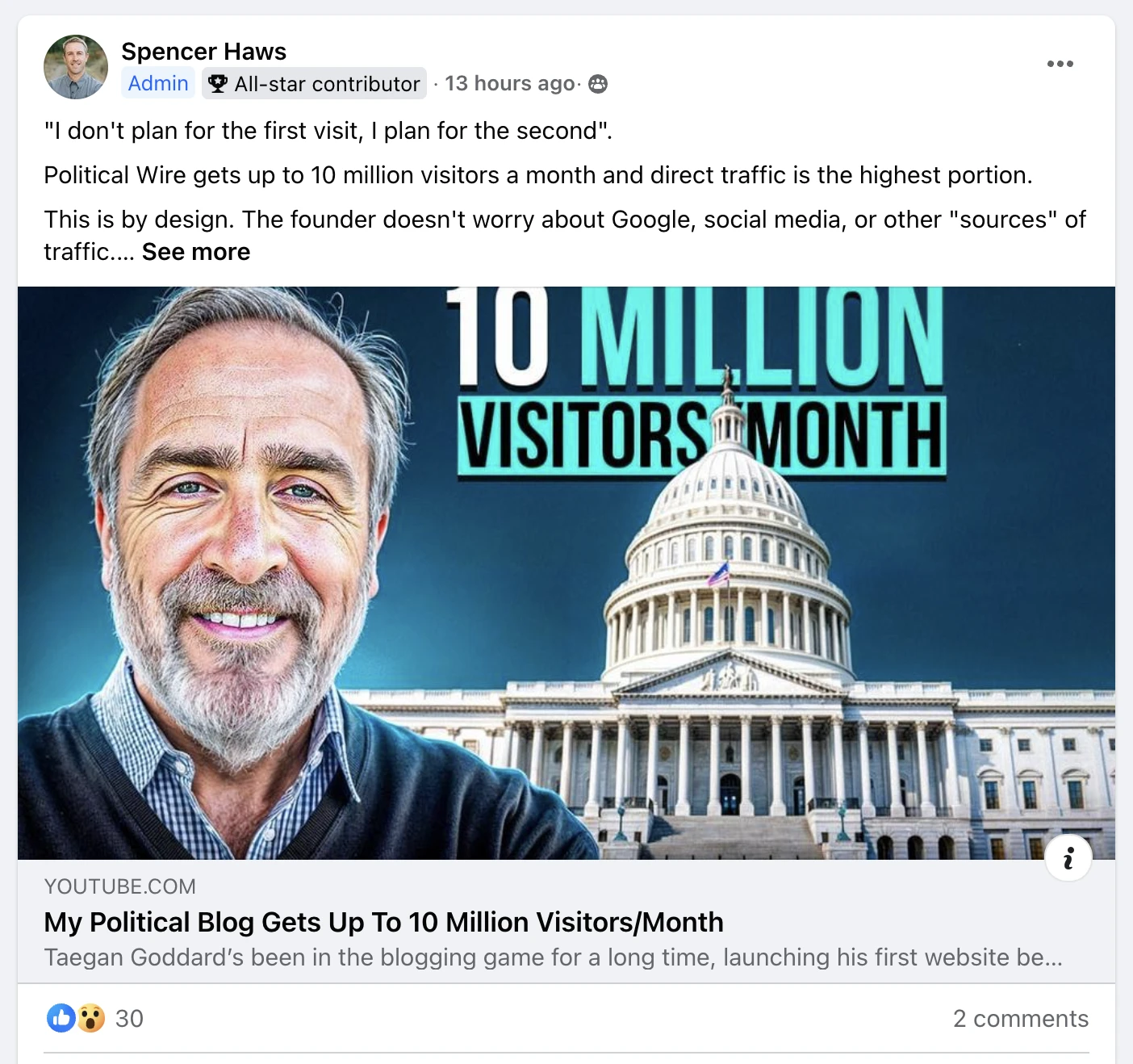Click the Taegan Goddard link description text

[553, 957]
